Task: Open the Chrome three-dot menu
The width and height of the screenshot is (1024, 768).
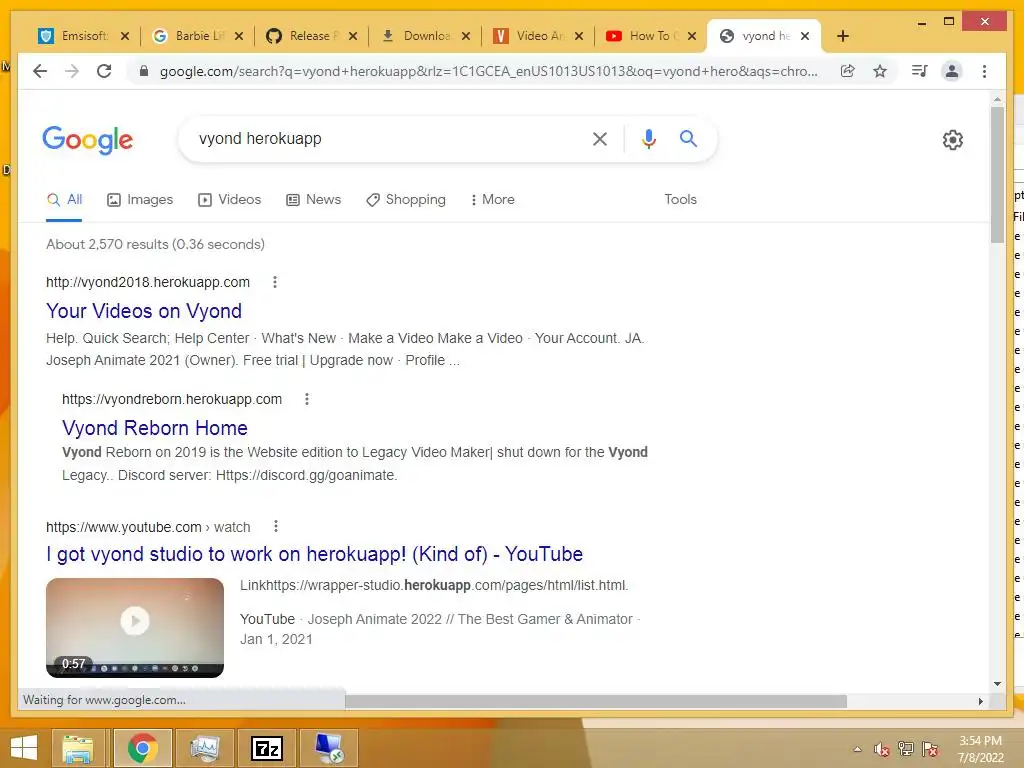Action: coord(984,71)
